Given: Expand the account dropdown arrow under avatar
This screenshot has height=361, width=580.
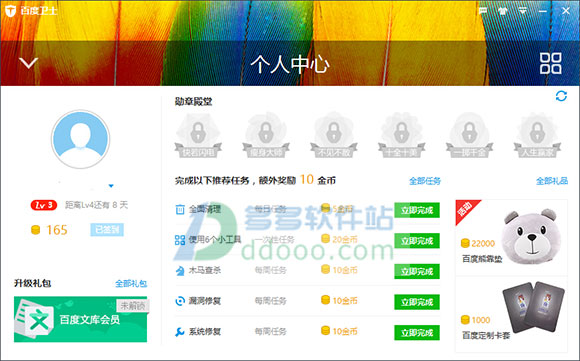Looking at the screenshot, I should 111,186.
